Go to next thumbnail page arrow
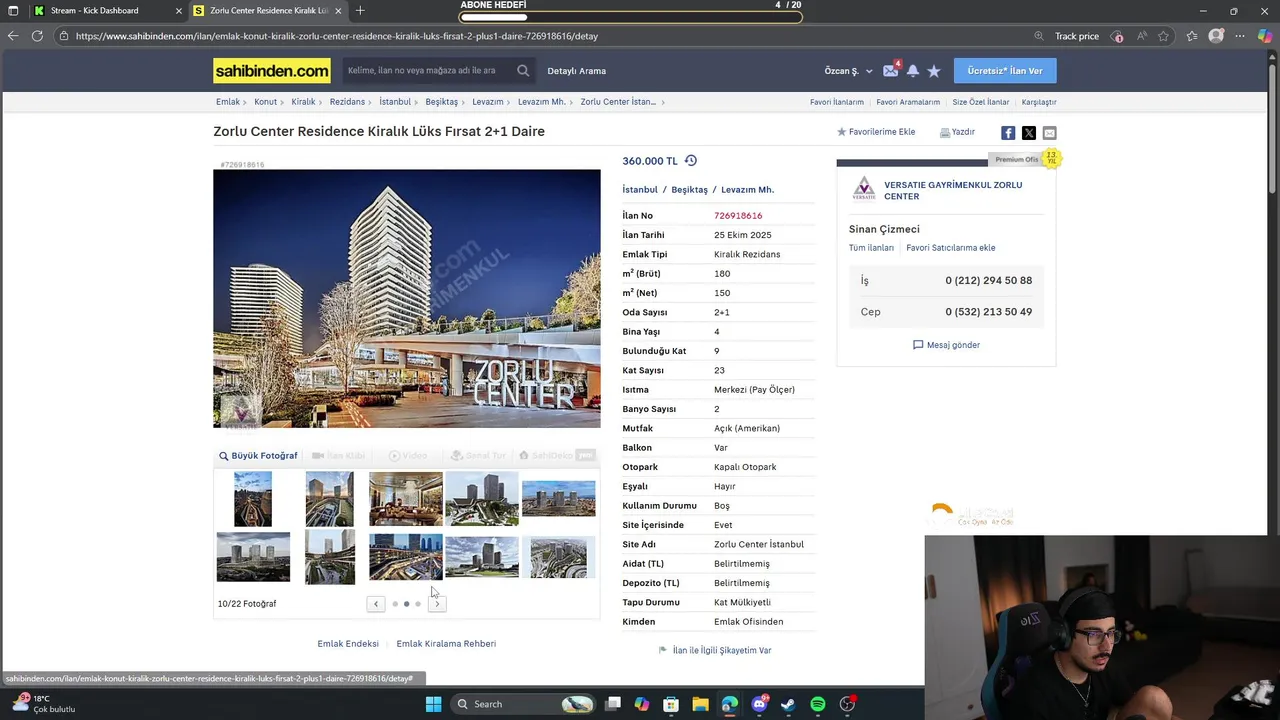1280x720 pixels. pos(437,604)
